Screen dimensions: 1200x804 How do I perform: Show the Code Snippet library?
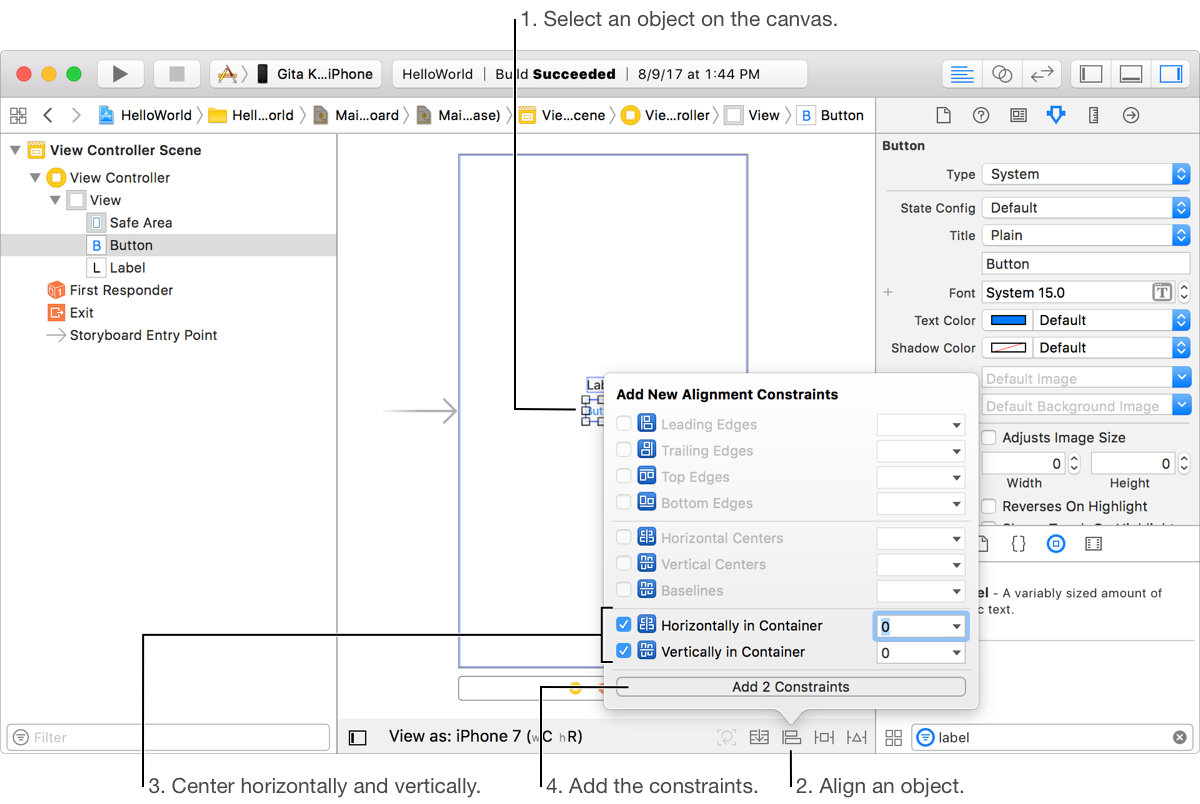1018,544
